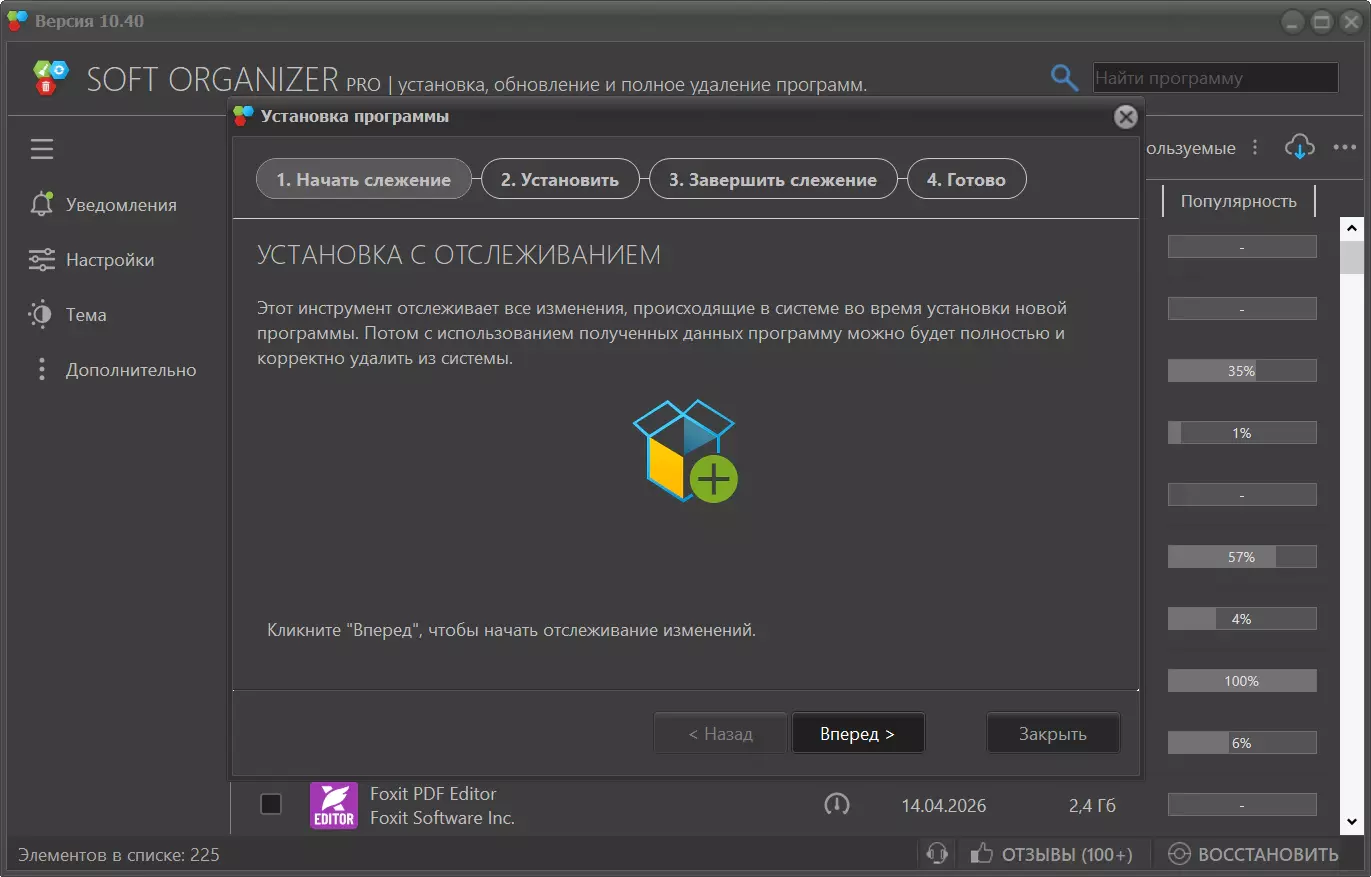The image size is (1371, 877).
Task: Open the hamburger menu icon
Action: point(41,149)
